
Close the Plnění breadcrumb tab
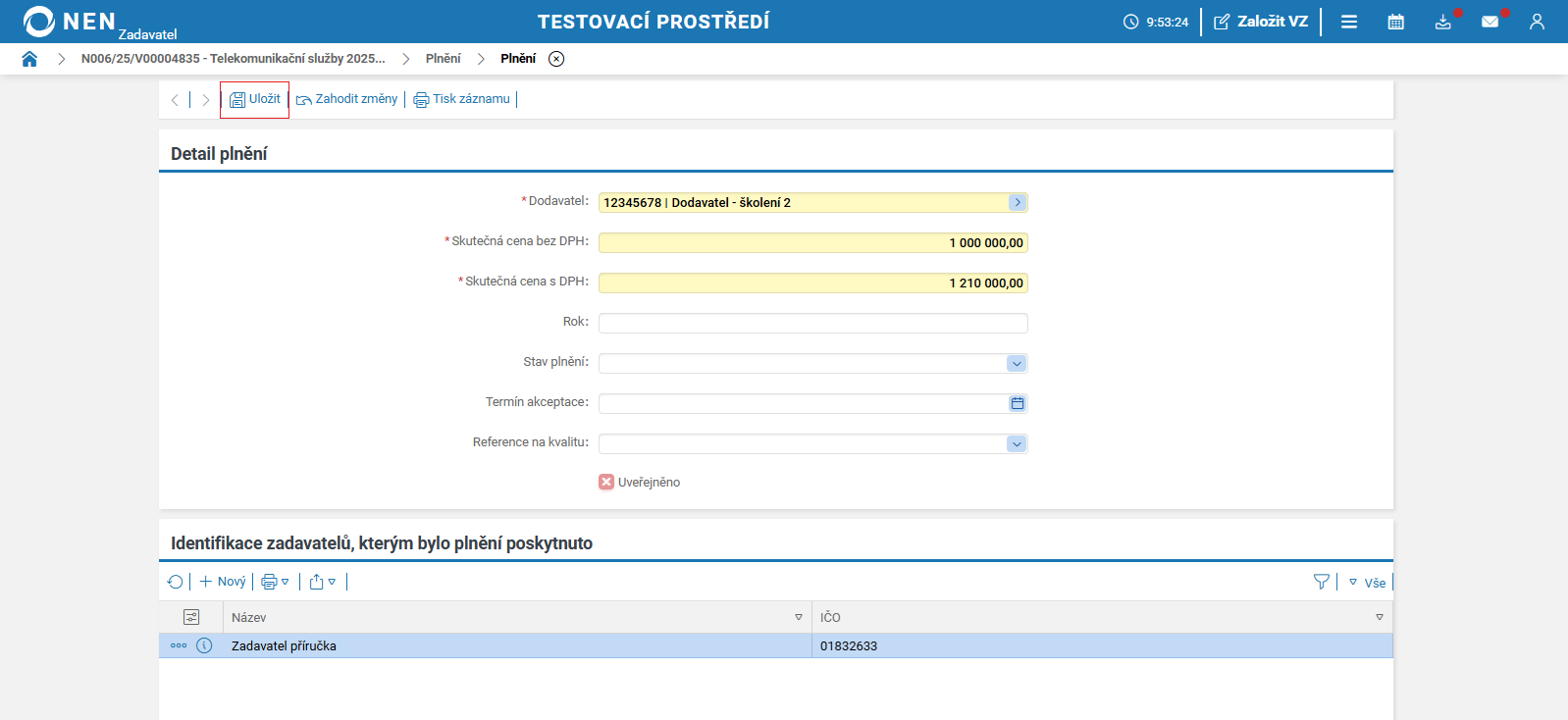click(x=556, y=59)
